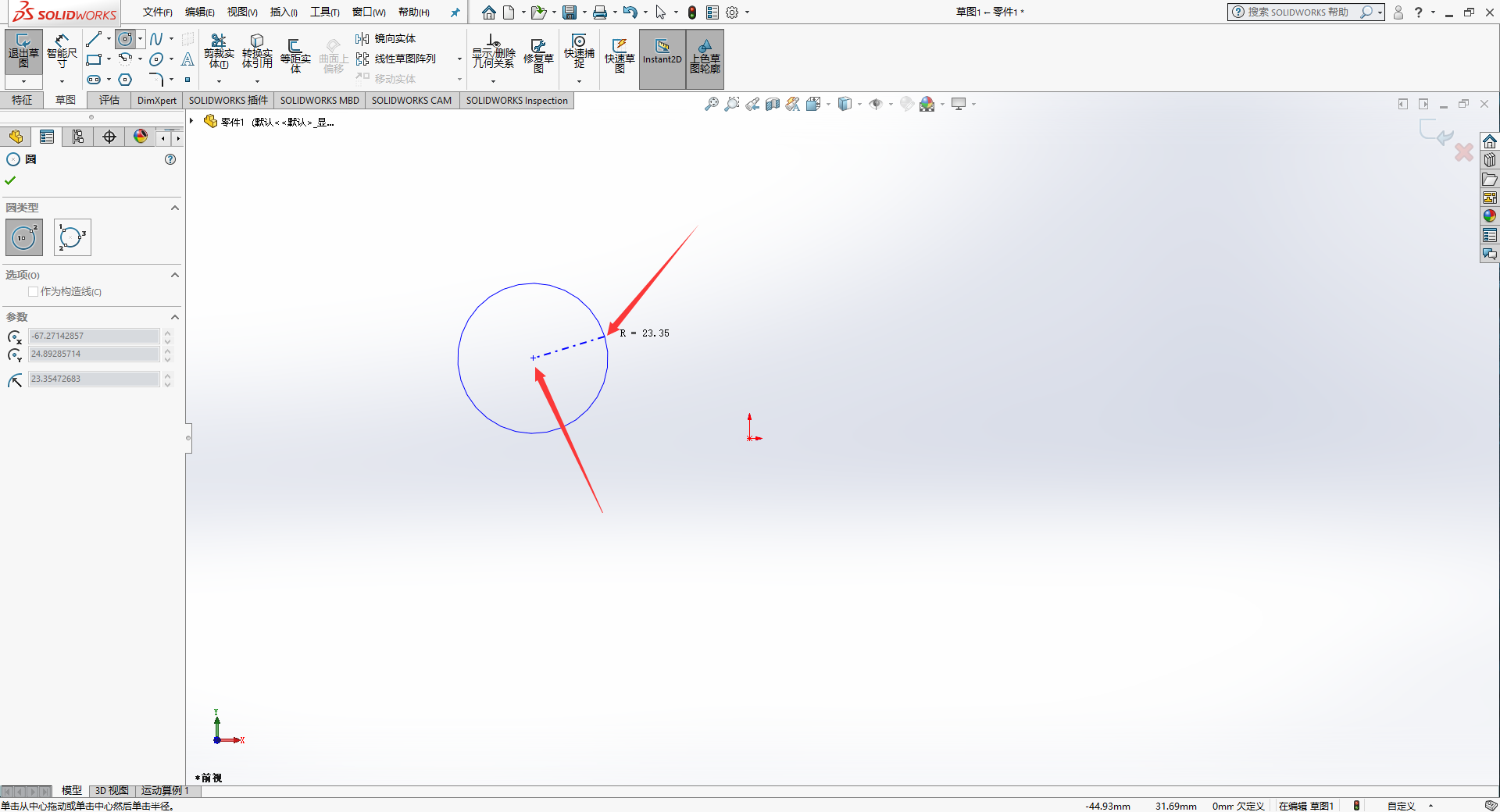Select the Line sketch tool
Screen dimensions: 1500x812
coord(94,39)
